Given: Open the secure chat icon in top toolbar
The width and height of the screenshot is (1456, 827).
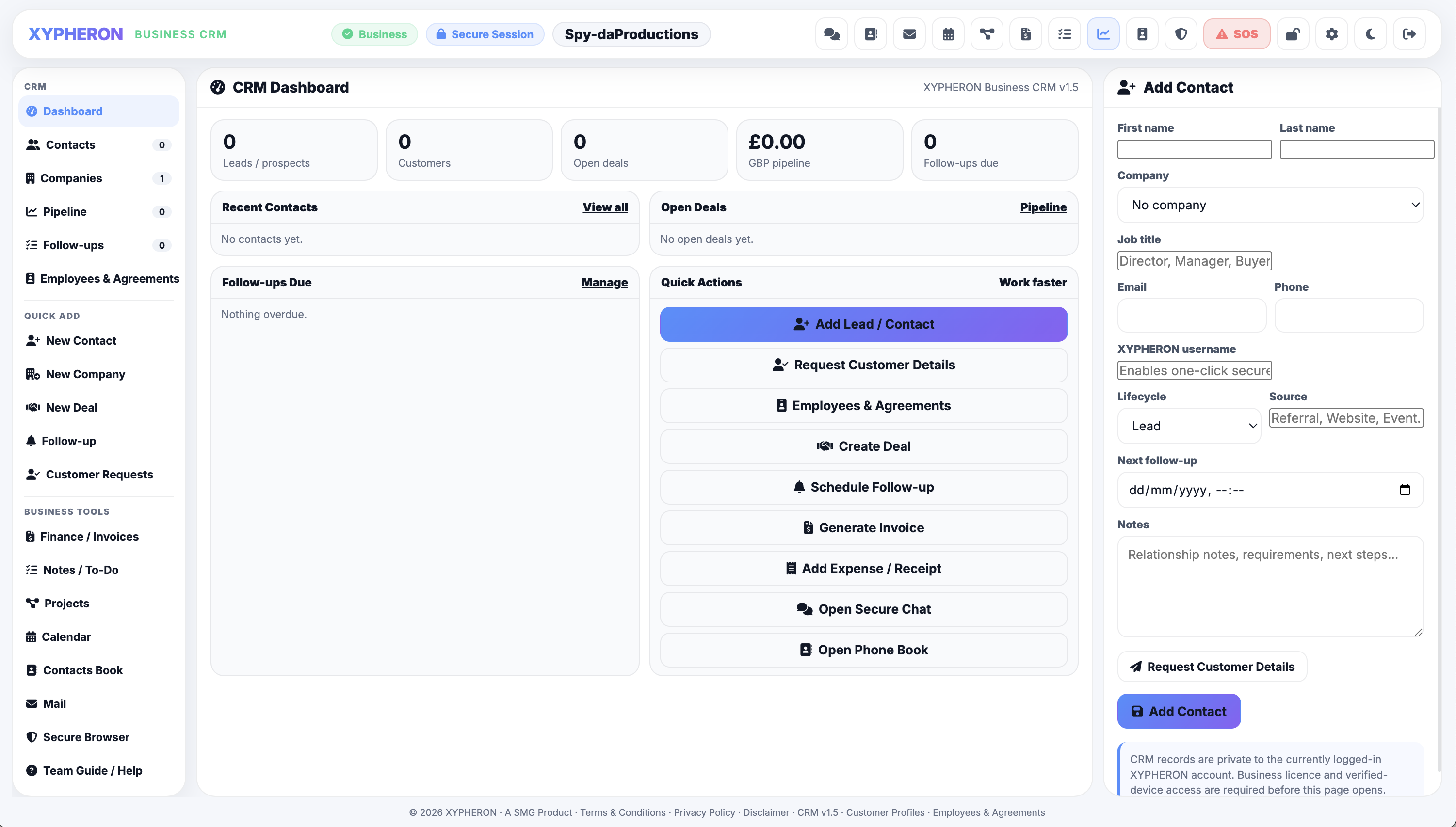Looking at the screenshot, I should point(831,34).
